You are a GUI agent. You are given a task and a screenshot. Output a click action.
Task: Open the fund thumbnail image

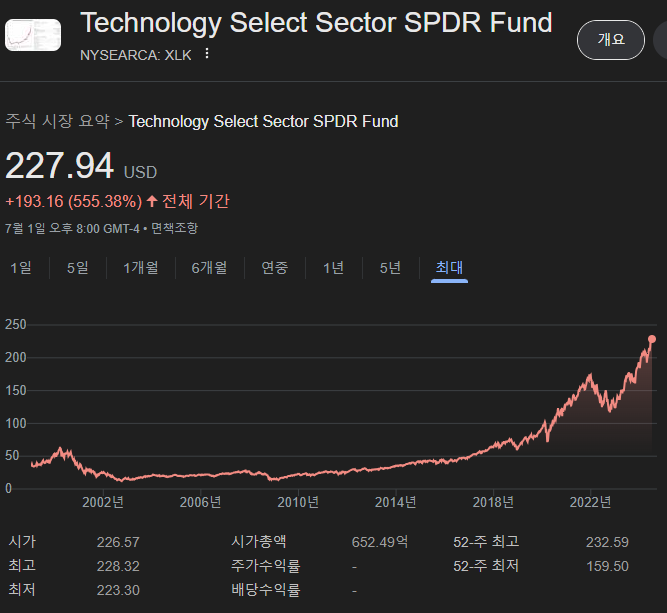(x=33, y=35)
